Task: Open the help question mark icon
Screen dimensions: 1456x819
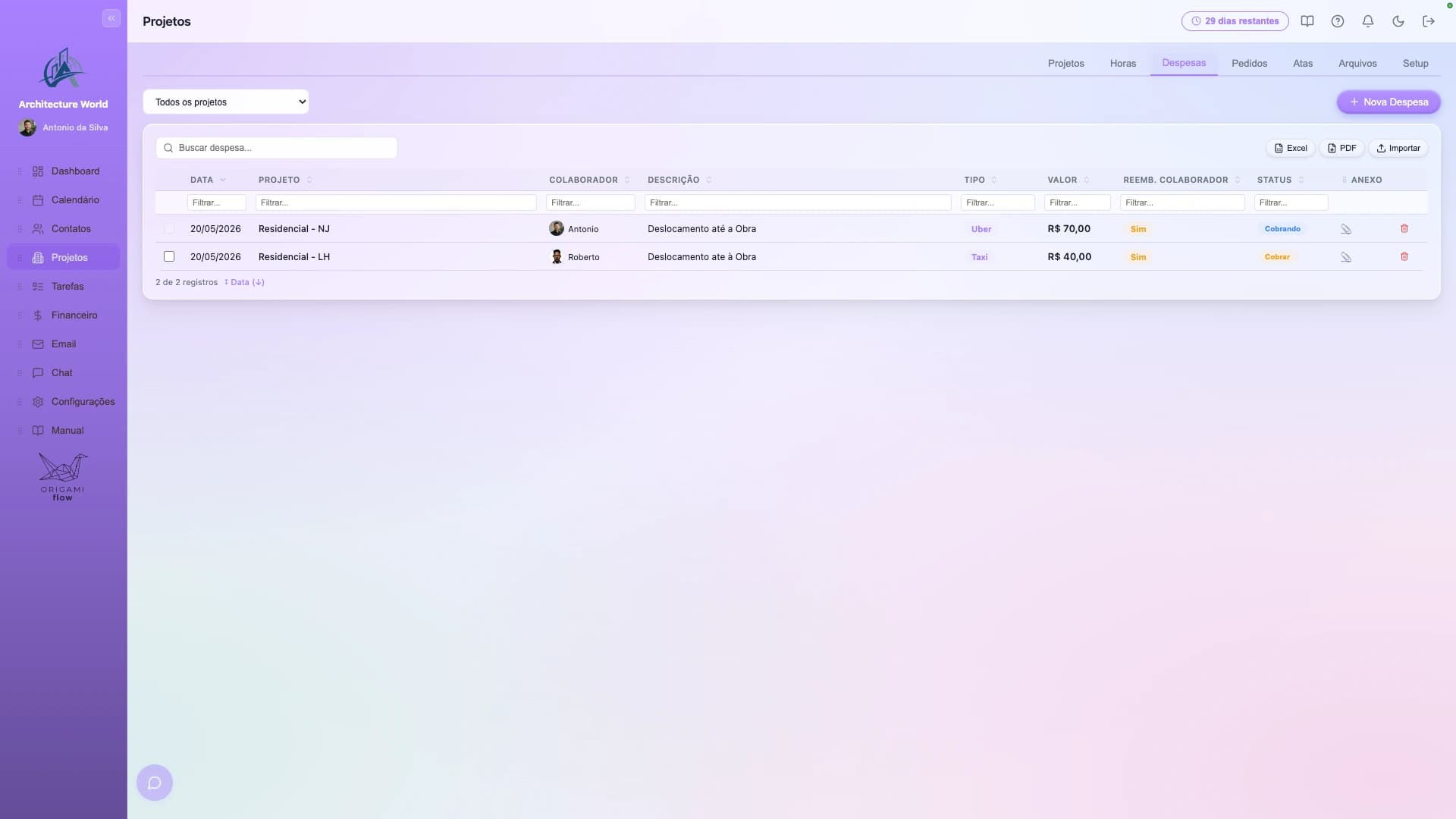Action: [1338, 21]
